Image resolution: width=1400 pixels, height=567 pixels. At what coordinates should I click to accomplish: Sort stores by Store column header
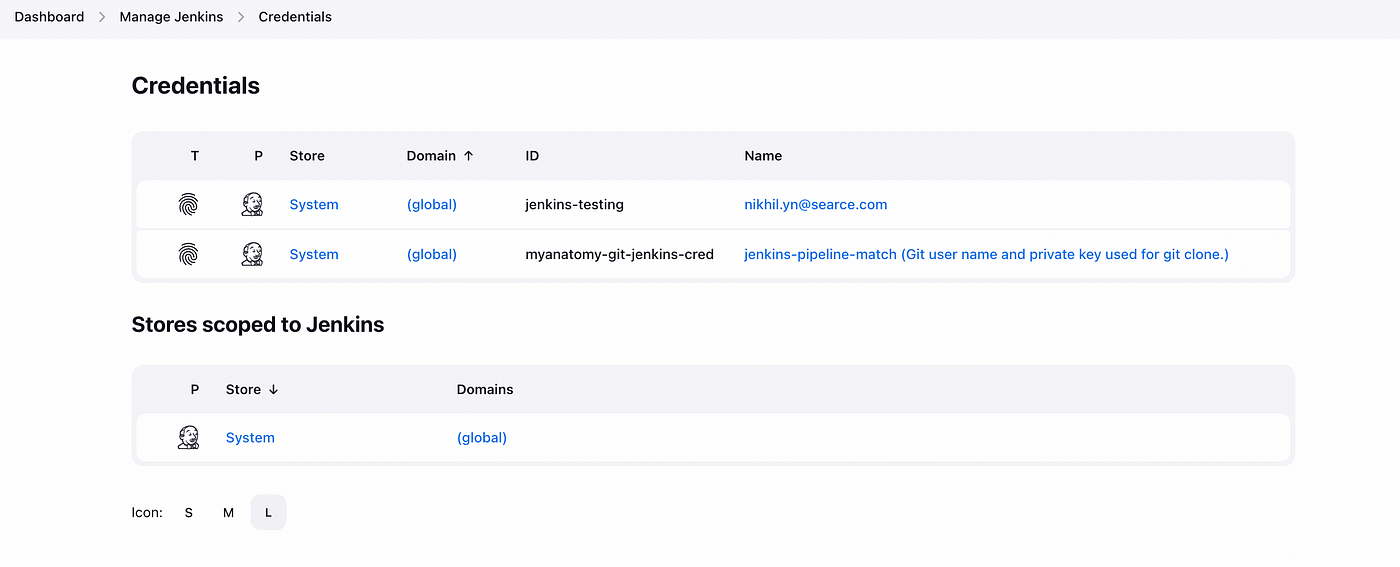coord(252,390)
